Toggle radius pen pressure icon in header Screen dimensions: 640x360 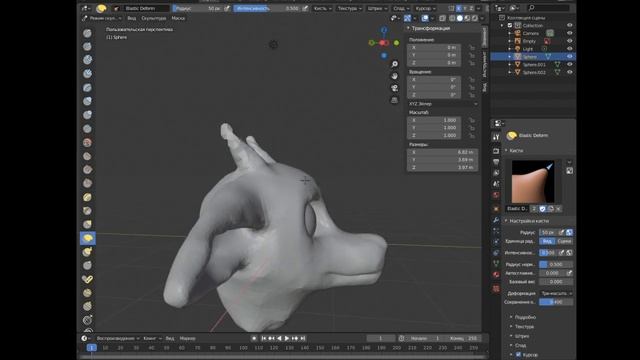(x=227, y=8)
